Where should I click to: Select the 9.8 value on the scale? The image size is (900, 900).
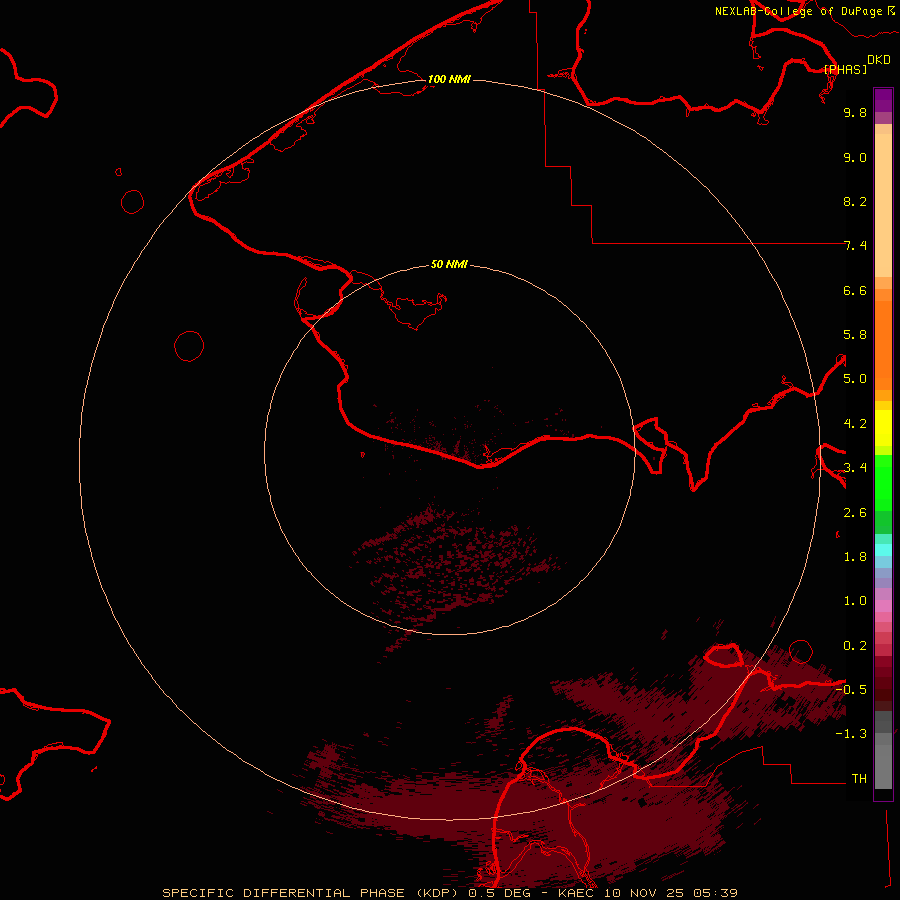tap(855, 112)
